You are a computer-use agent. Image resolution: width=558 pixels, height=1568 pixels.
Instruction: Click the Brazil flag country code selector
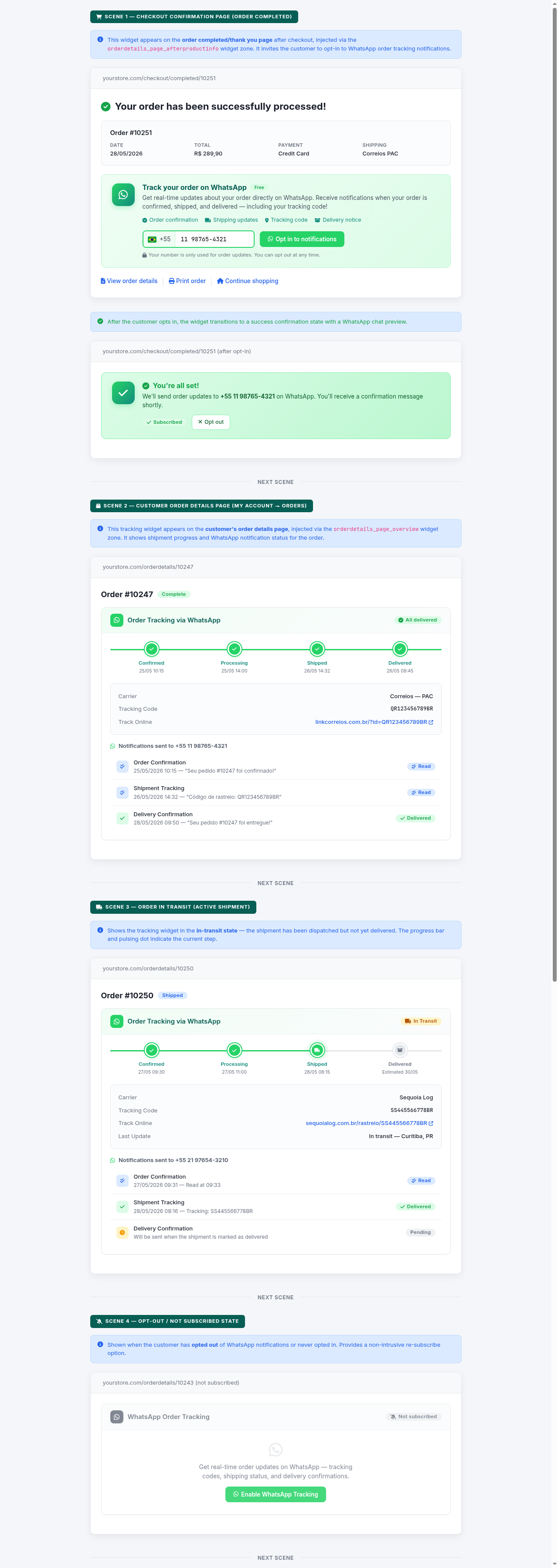tap(160, 239)
